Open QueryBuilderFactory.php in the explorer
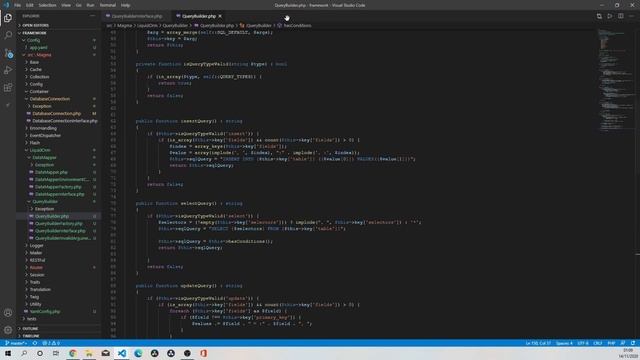This screenshot has height=360, width=640. click(58, 224)
